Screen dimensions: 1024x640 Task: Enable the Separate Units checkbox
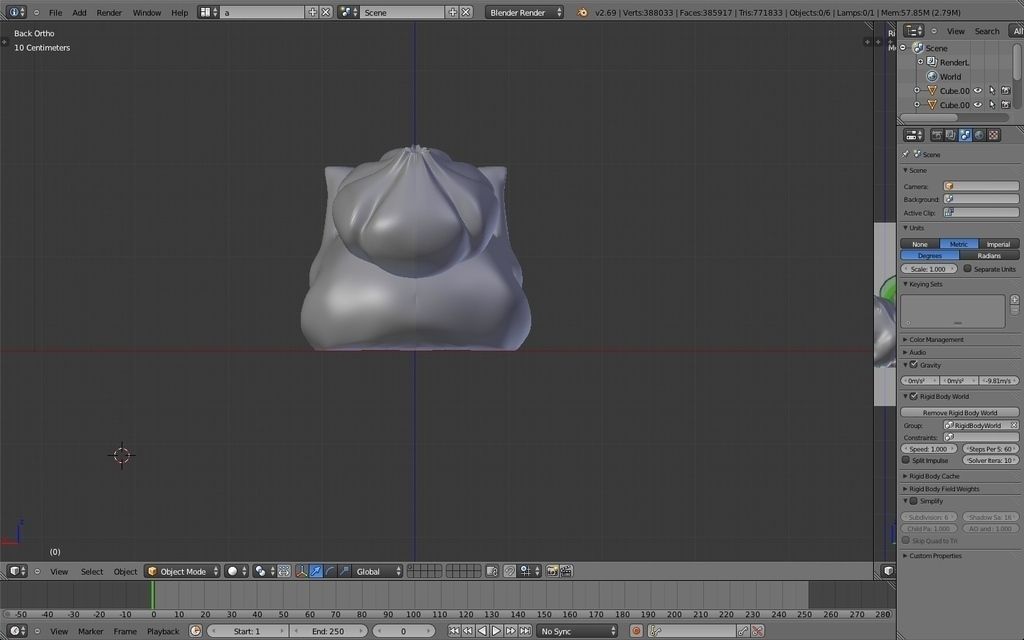click(x=968, y=268)
